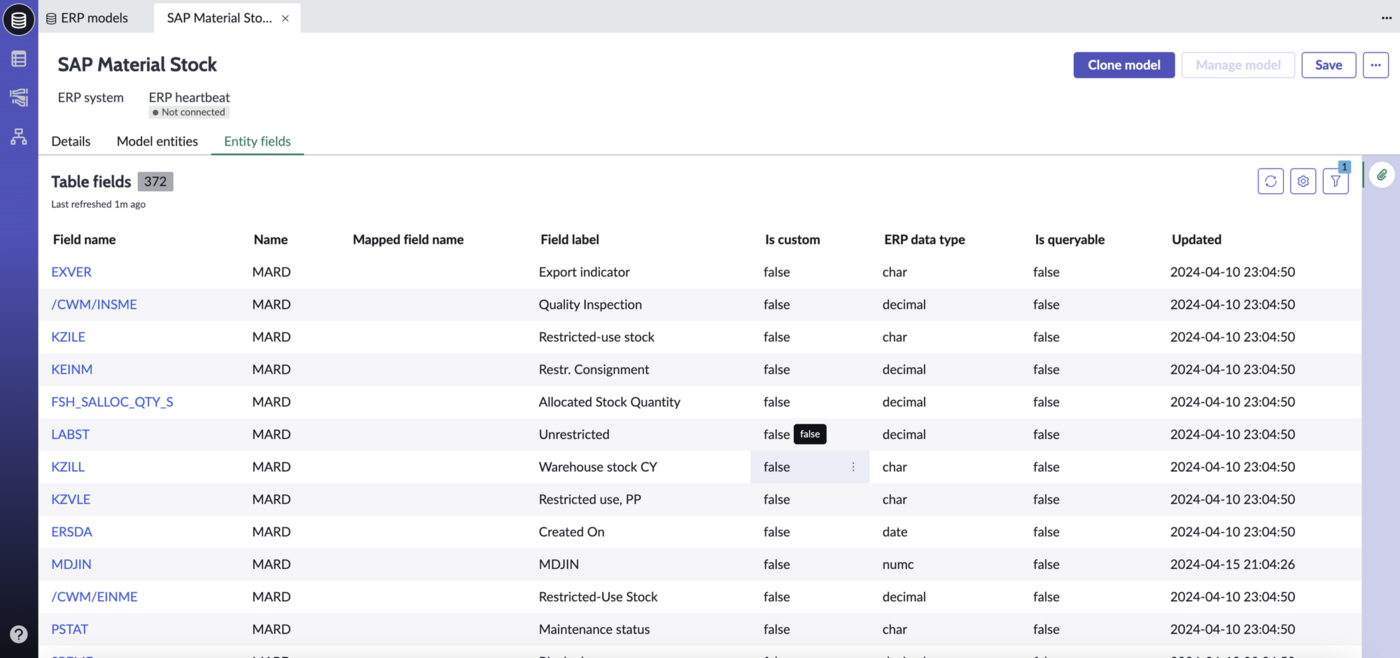Open table settings gear icon

click(x=1303, y=181)
